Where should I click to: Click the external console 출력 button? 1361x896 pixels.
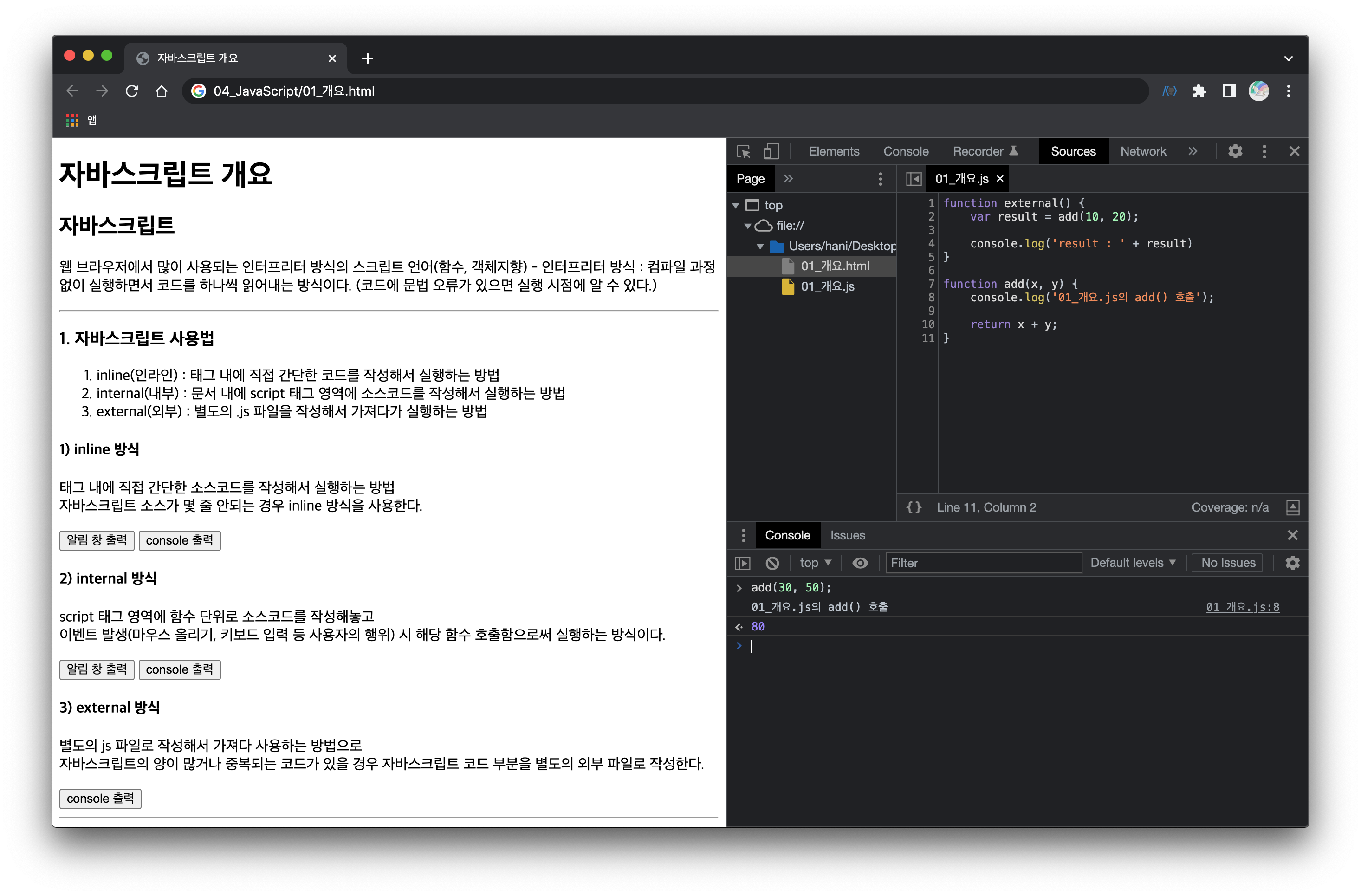click(x=100, y=799)
